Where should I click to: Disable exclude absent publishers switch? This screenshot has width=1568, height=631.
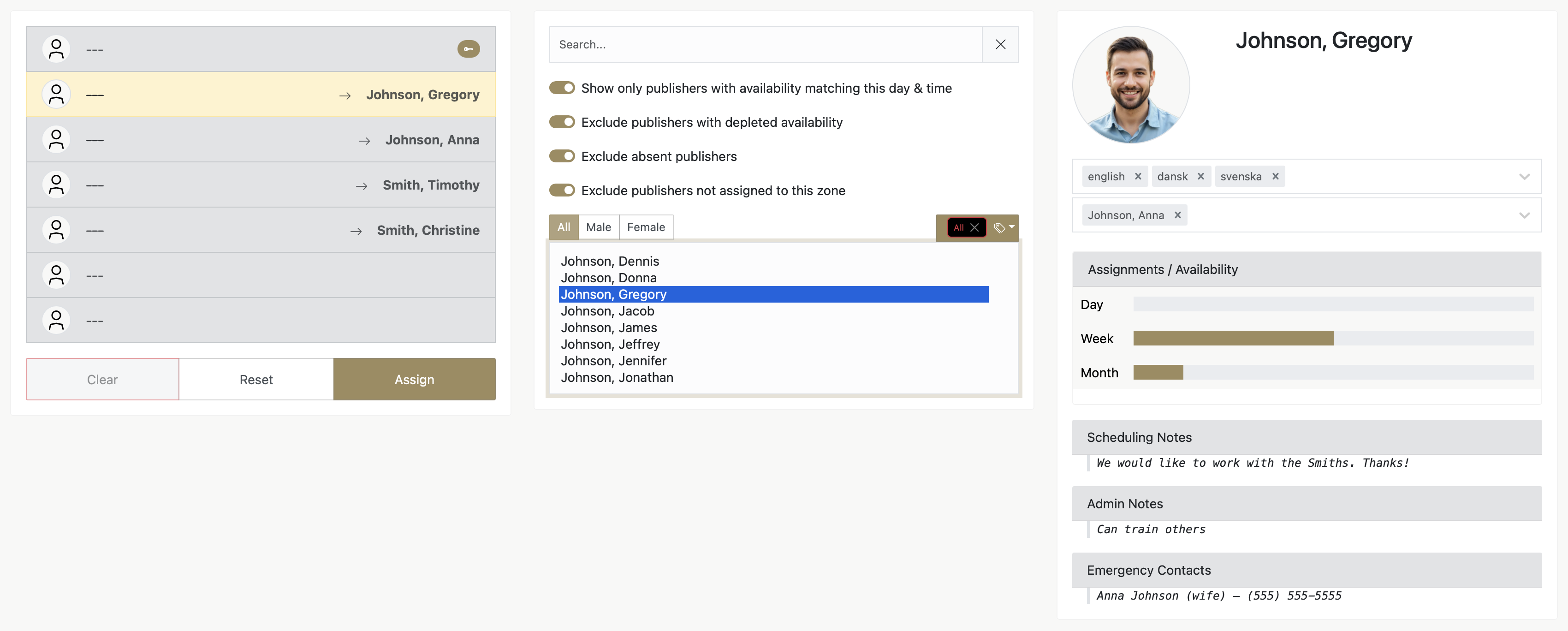coord(562,156)
